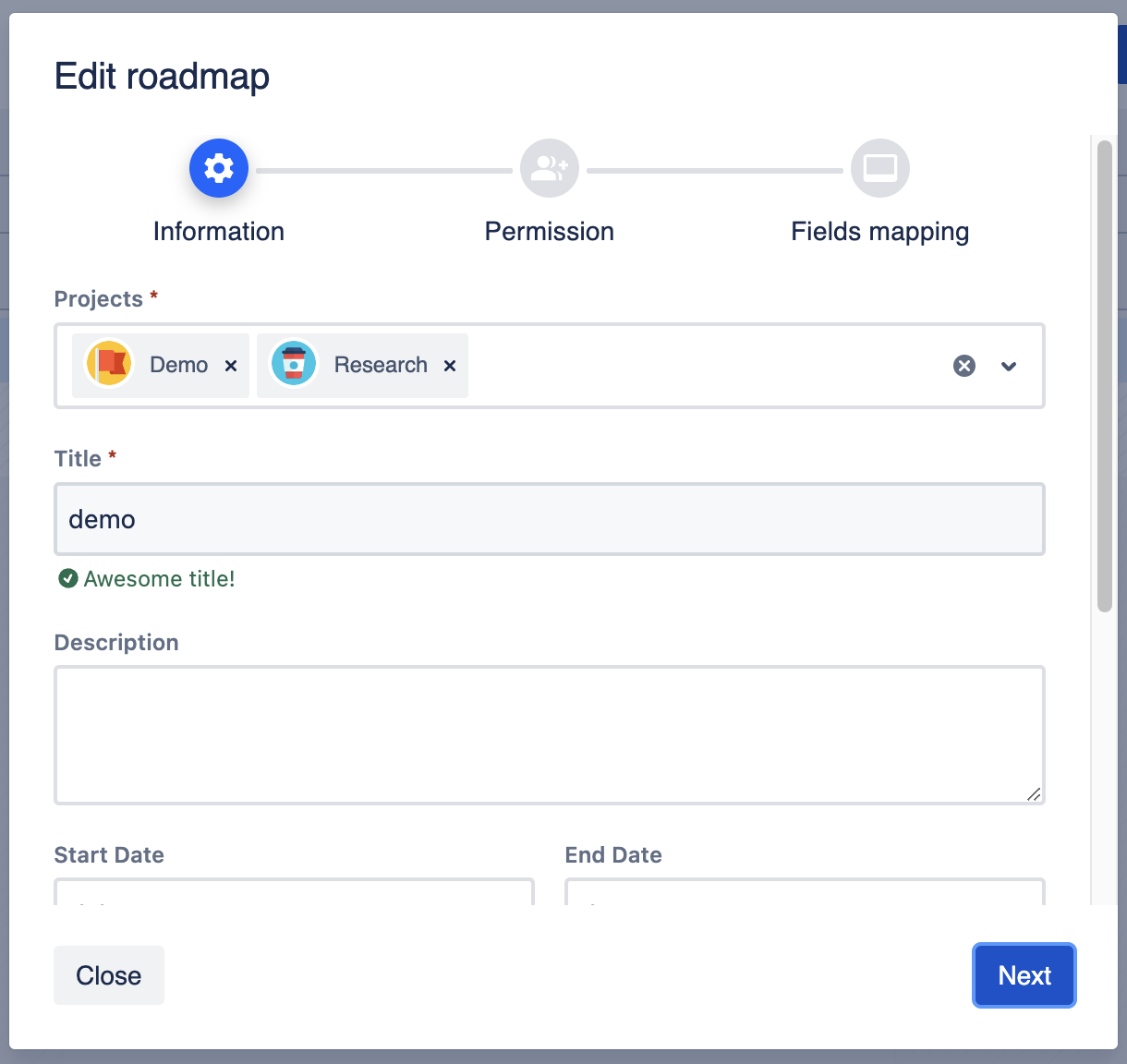Switch to the Fields mapping step
The height and width of the screenshot is (1064, 1127).
[x=879, y=231]
